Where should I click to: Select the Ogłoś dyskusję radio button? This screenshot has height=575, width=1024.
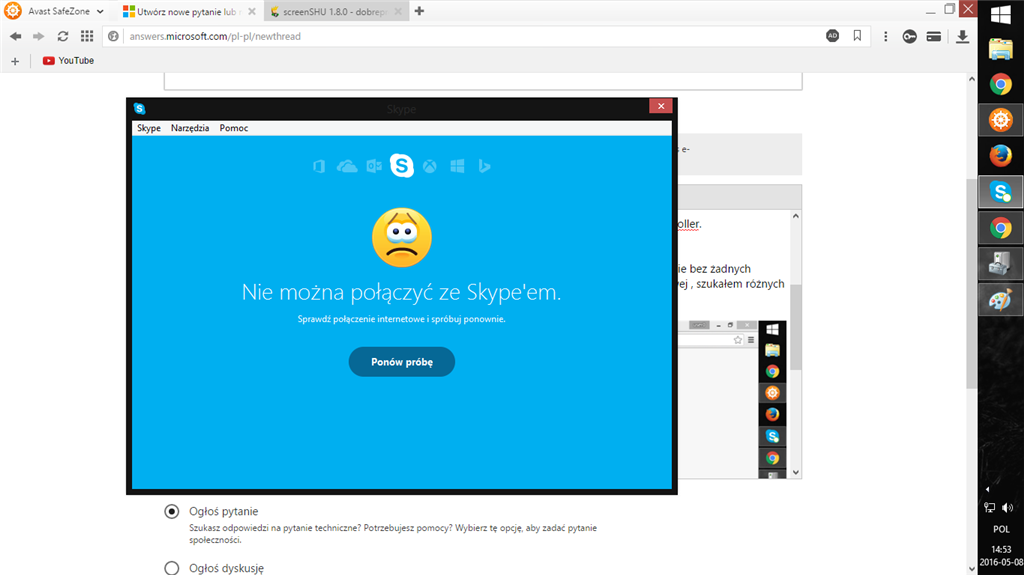click(x=172, y=568)
